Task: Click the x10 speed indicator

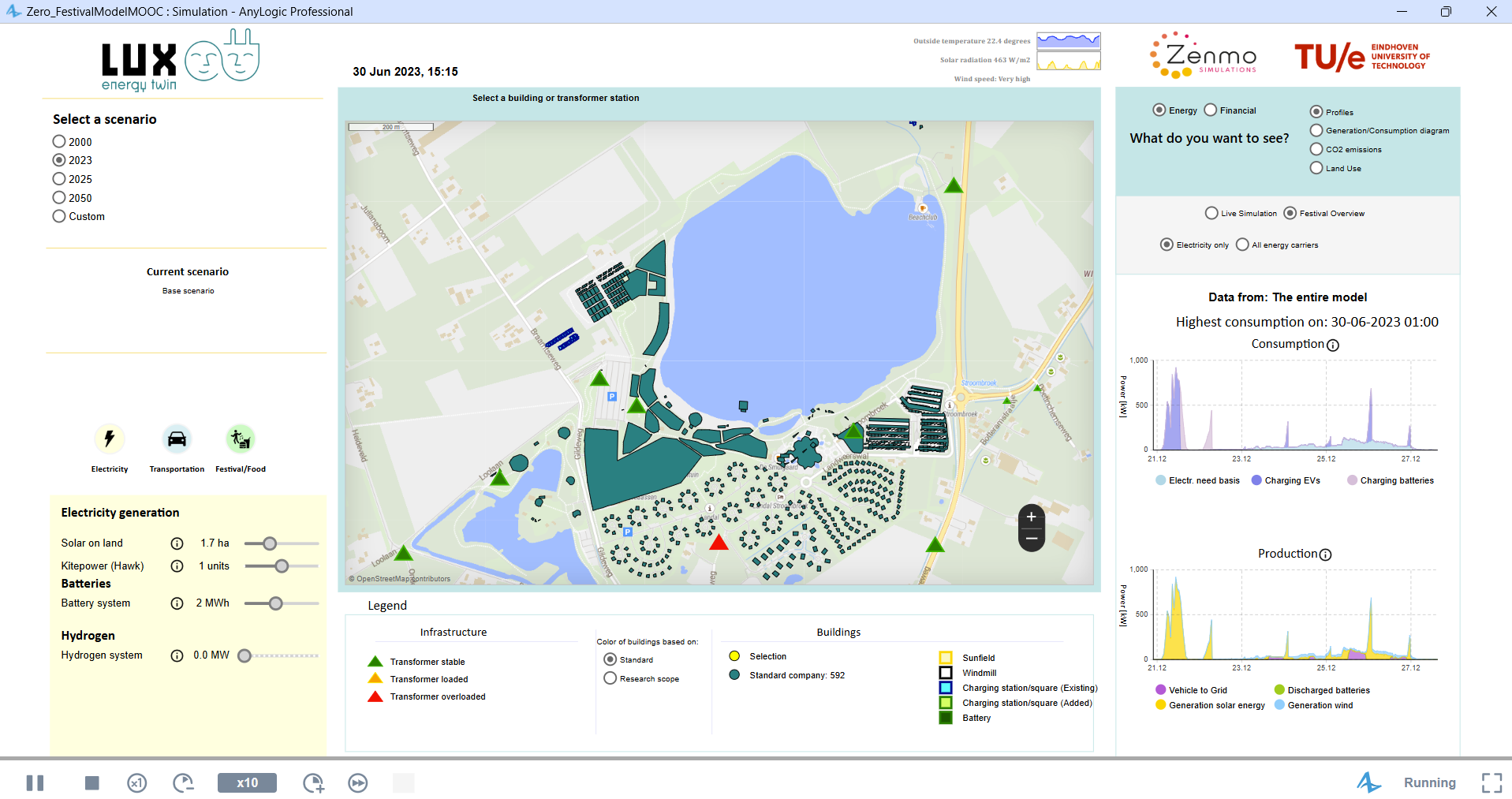Action: (x=247, y=782)
